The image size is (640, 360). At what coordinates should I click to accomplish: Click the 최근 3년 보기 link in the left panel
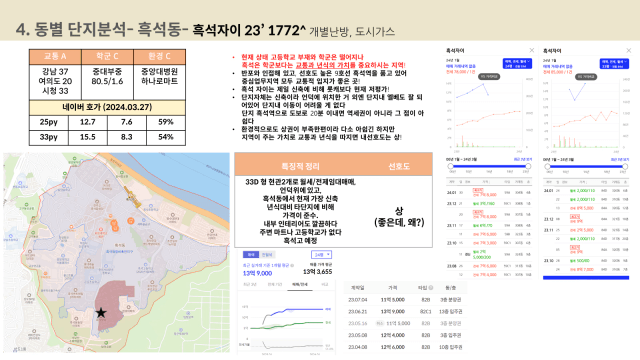coord(522,160)
